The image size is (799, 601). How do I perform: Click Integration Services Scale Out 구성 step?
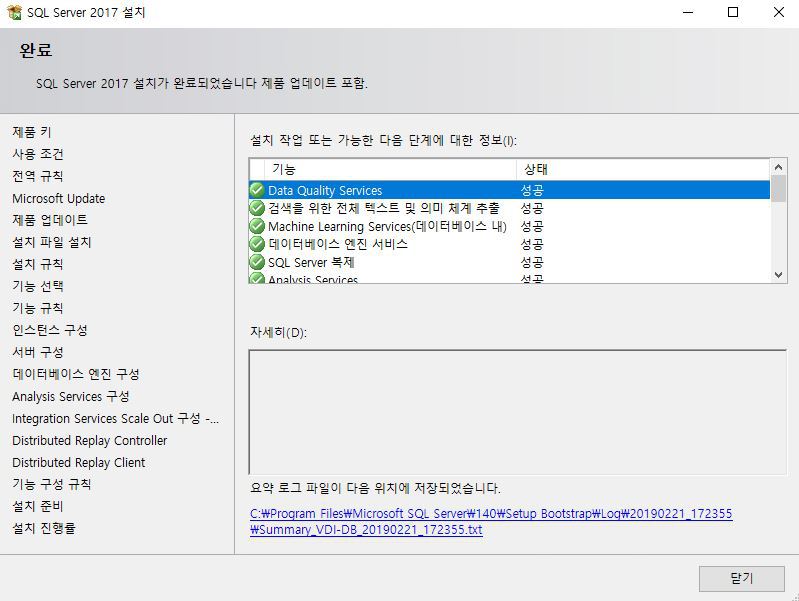[116, 419]
